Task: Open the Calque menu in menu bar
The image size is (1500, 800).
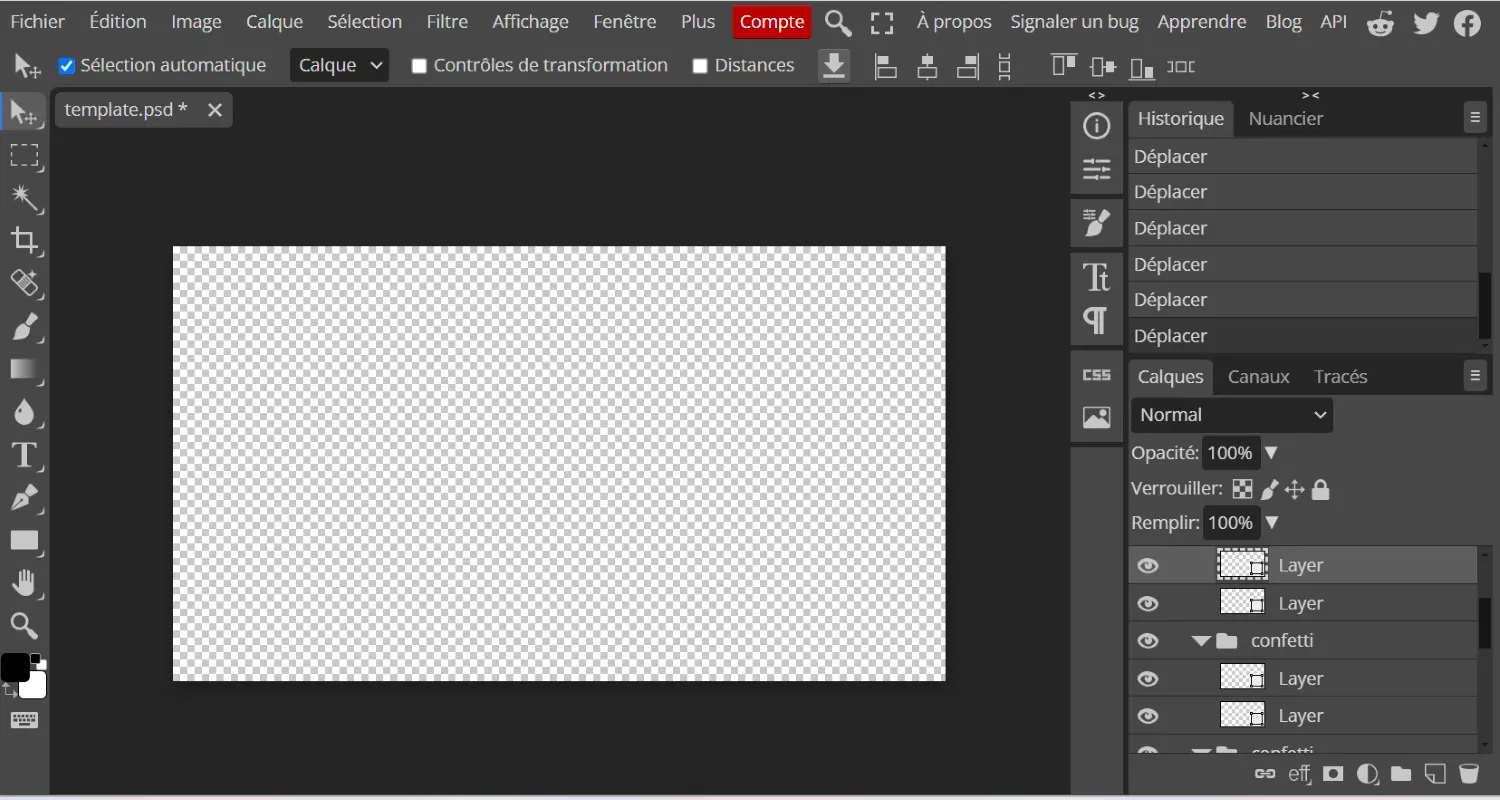Action: click(x=274, y=22)
